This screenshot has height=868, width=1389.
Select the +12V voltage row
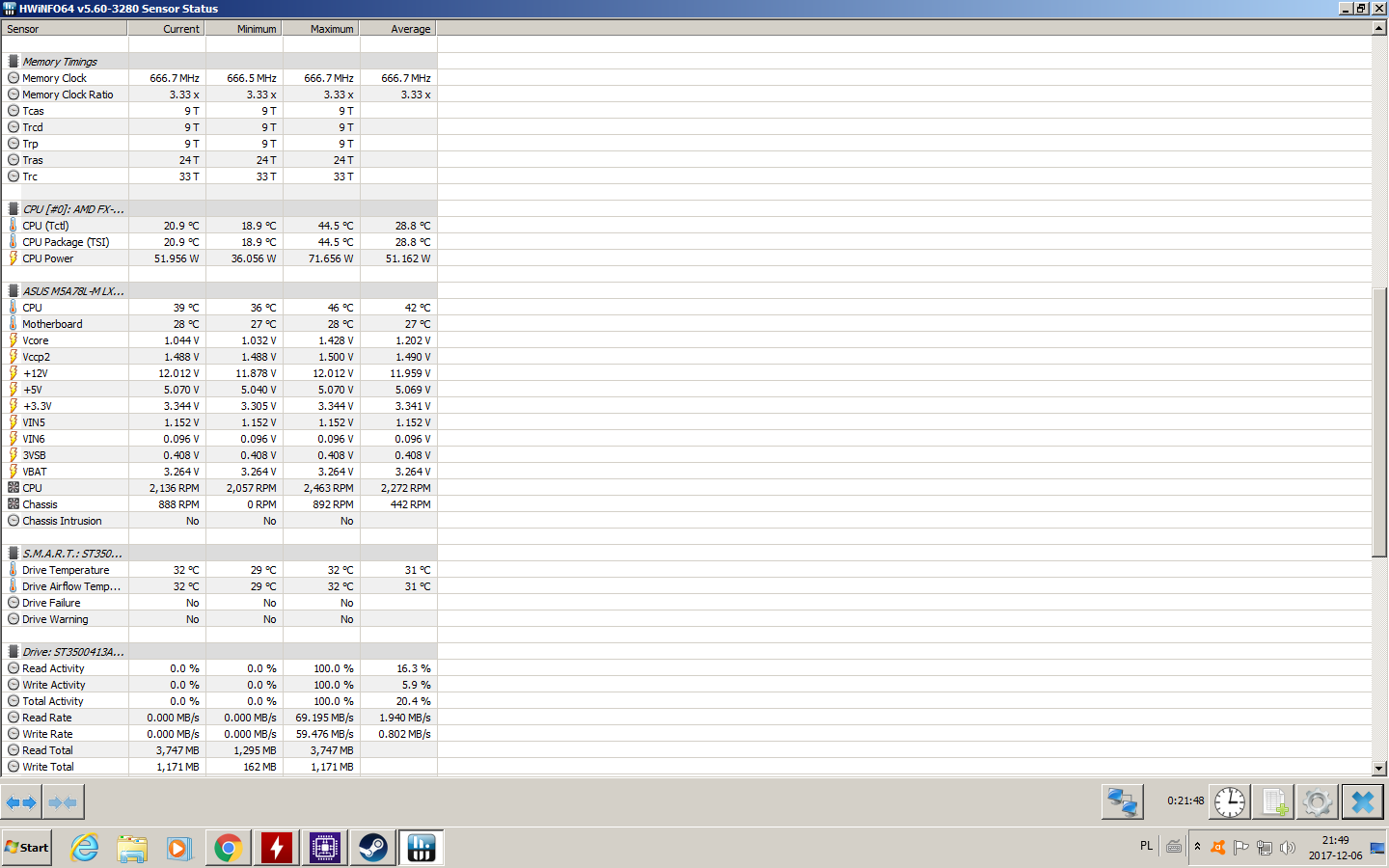(219, 373)
